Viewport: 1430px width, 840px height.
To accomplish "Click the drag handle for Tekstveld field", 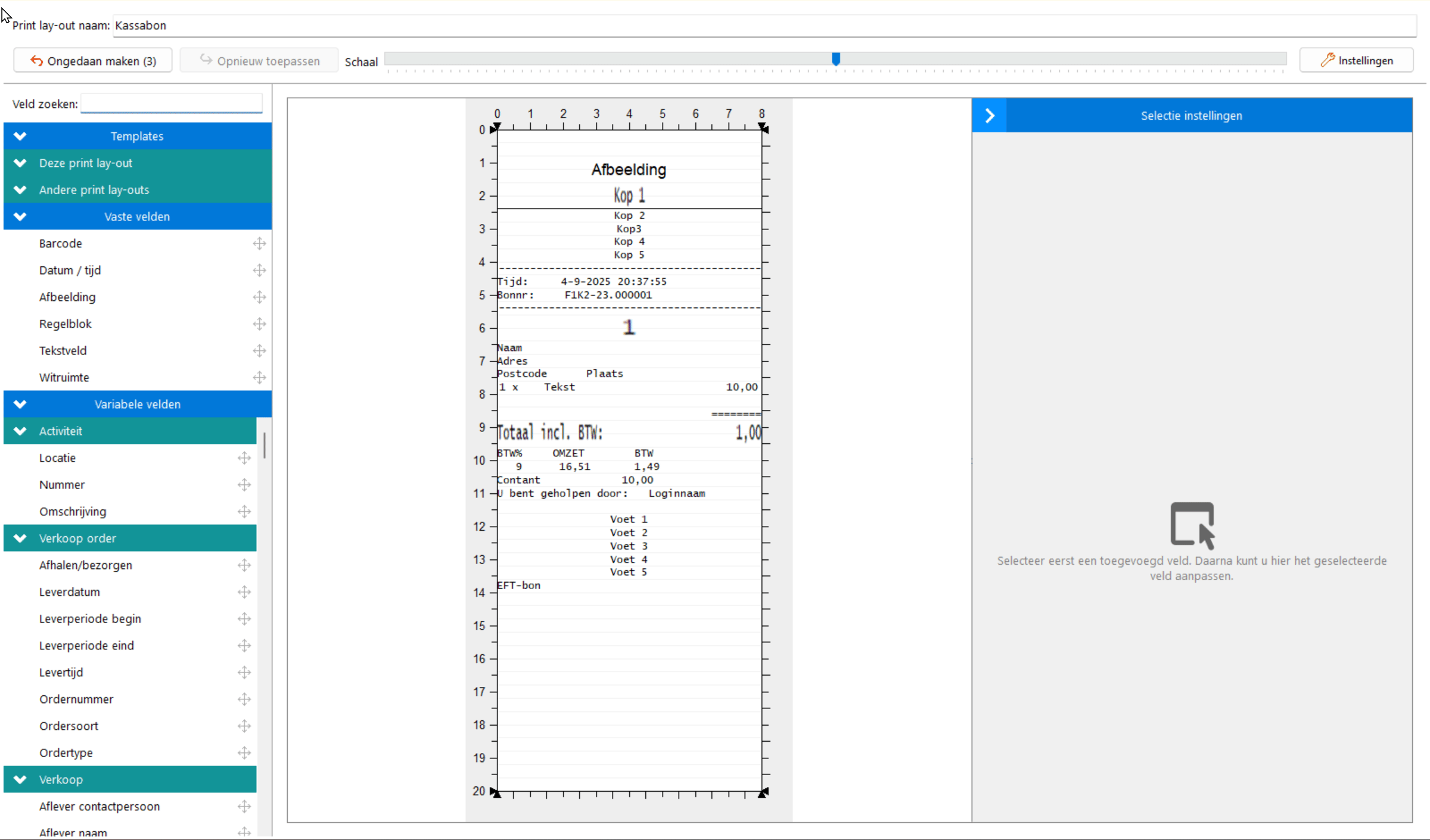I will (x=259, y=350).
